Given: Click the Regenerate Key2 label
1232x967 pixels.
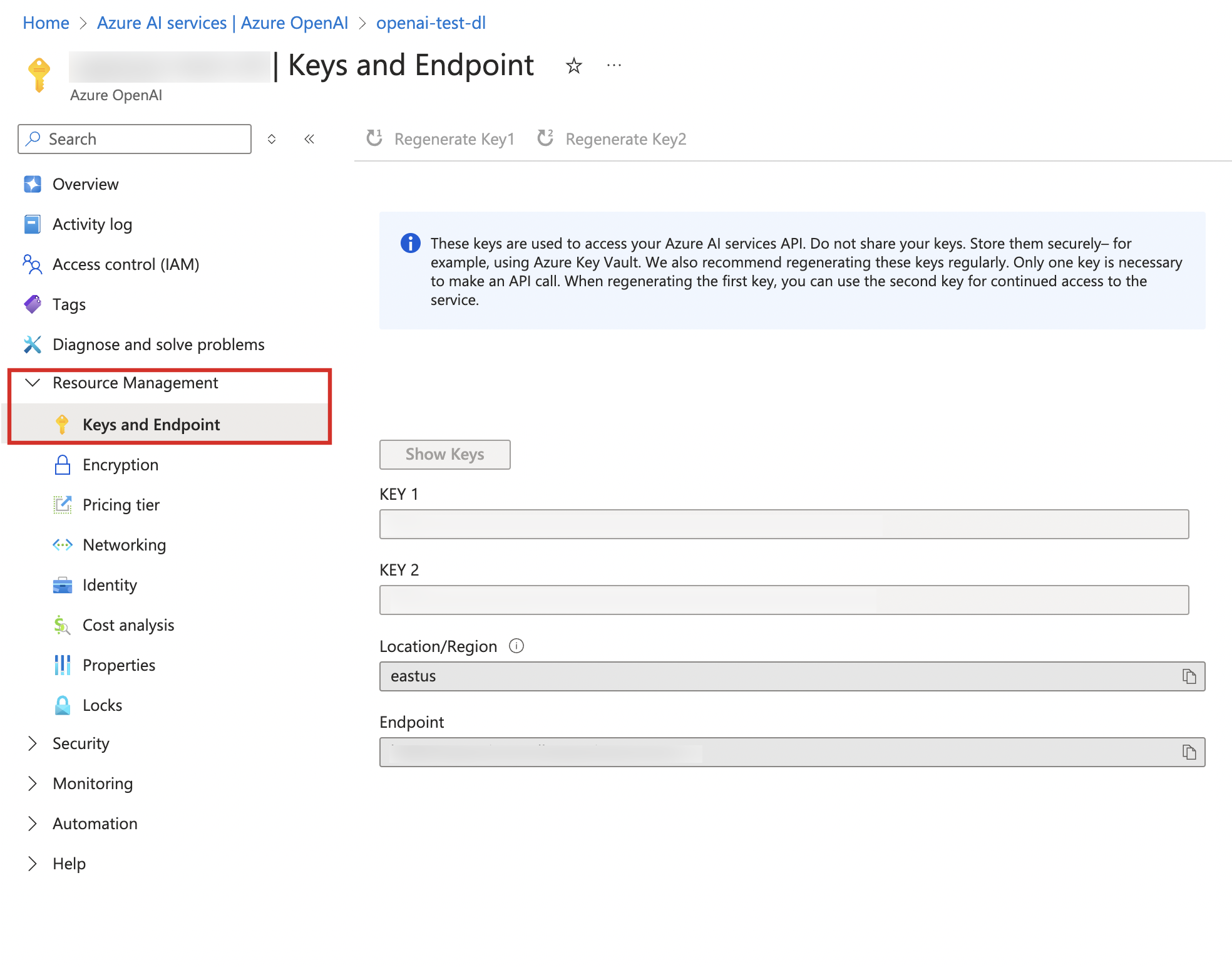Looking at the screenshot, I should click(x=625, y=139).
